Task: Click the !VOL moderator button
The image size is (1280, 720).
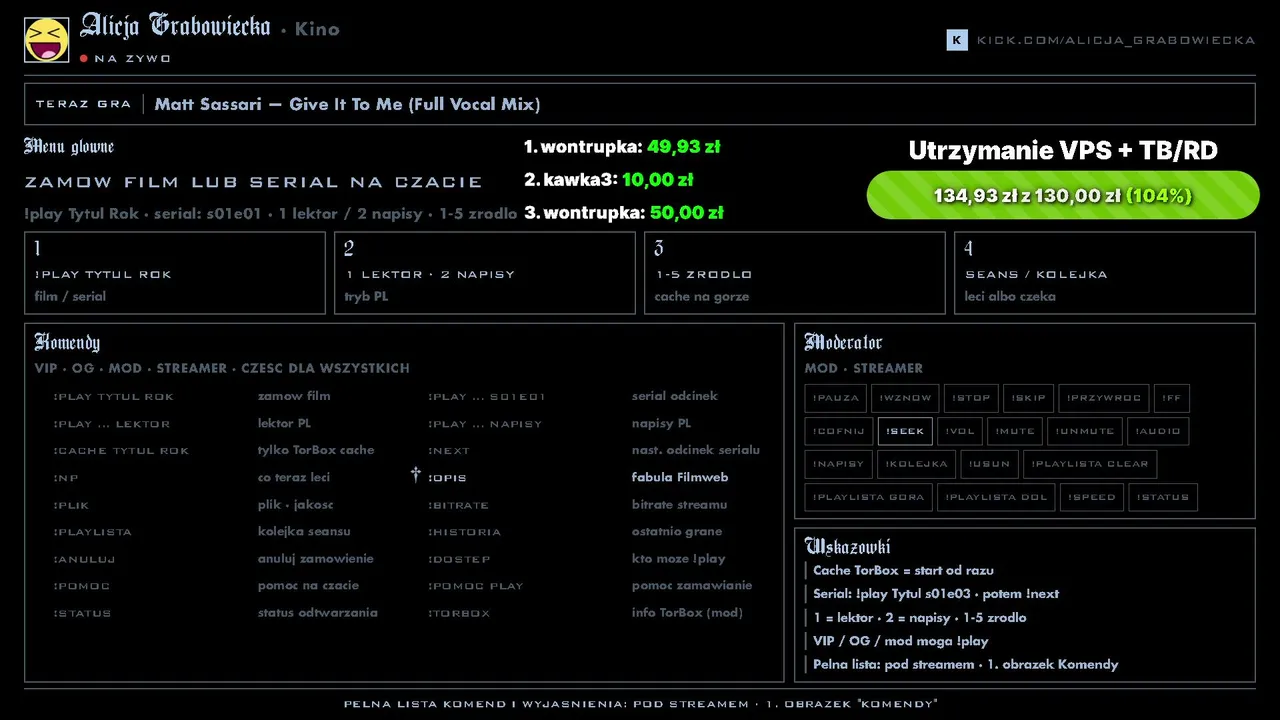Action: [x=960, y=431]
